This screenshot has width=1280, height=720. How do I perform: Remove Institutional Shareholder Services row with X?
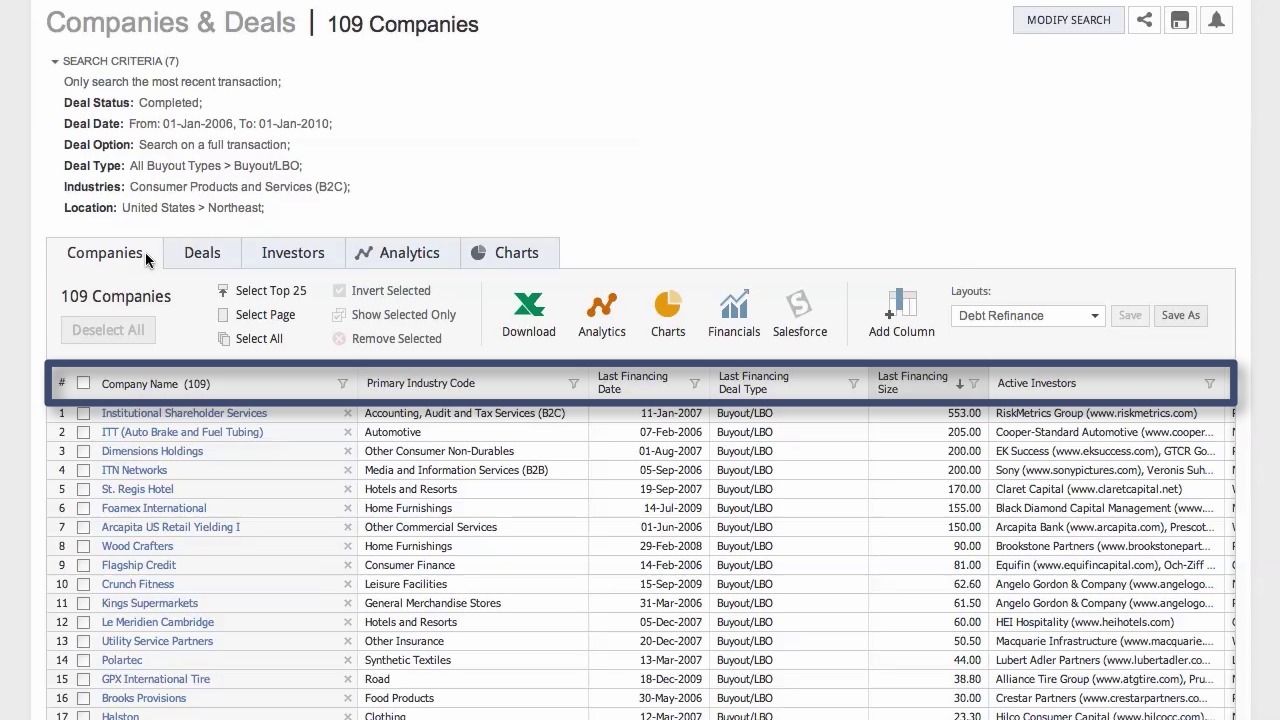coord(348,413)
